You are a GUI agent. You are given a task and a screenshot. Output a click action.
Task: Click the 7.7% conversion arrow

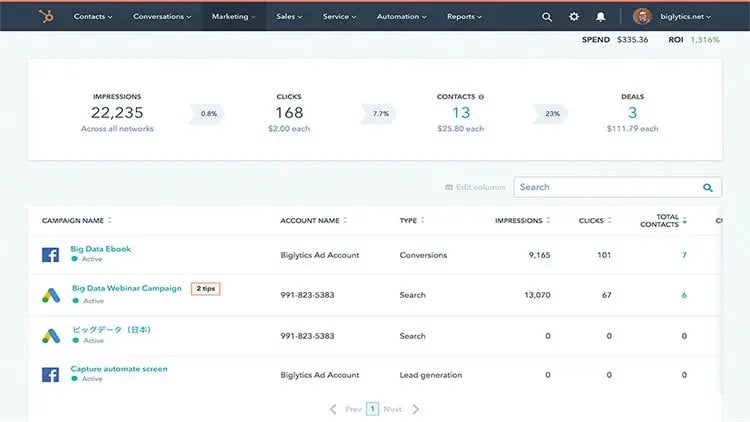pyautogui.click(x=379, y=114)
